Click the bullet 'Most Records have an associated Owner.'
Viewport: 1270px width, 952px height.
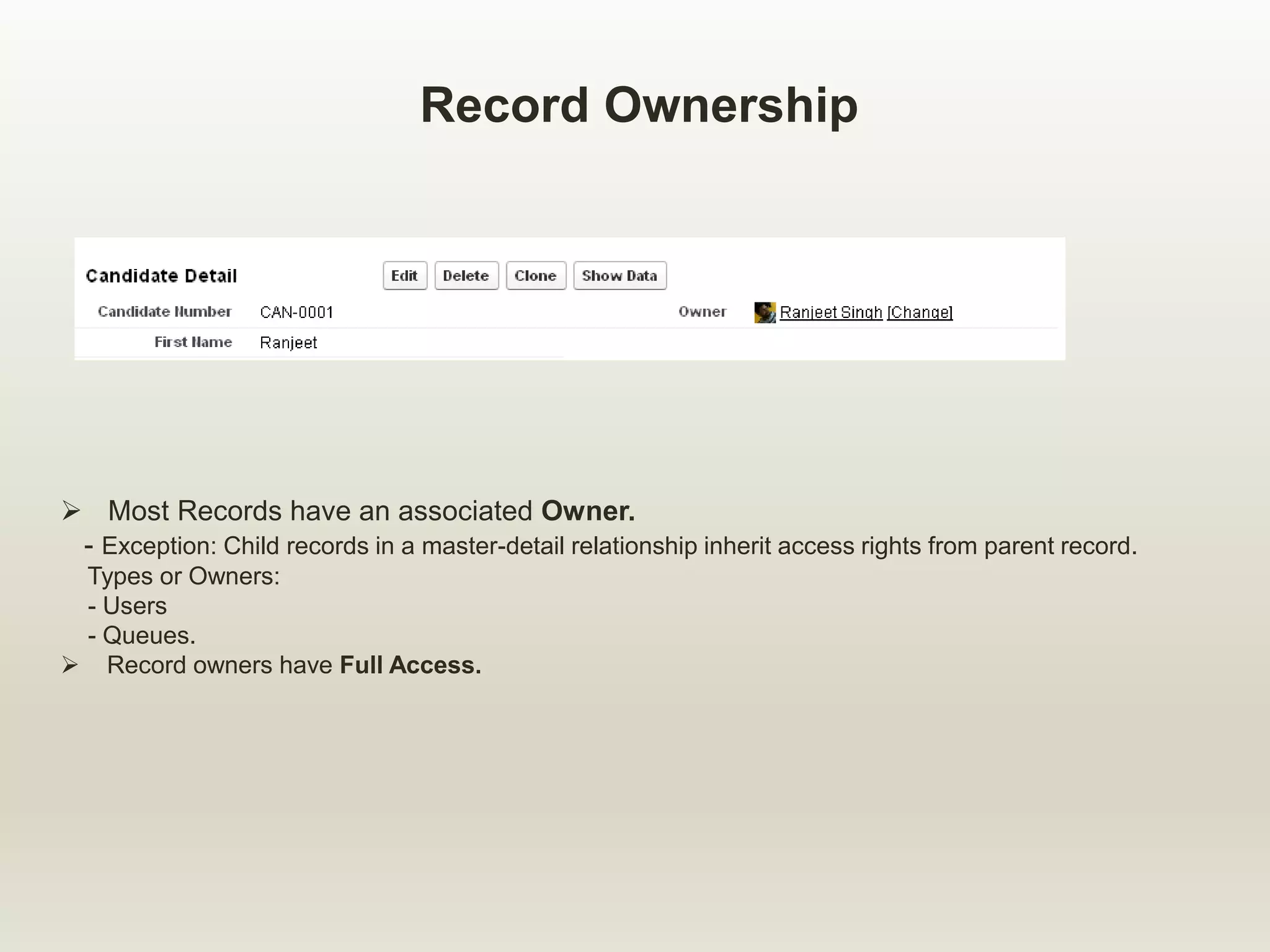coord(371,511)
